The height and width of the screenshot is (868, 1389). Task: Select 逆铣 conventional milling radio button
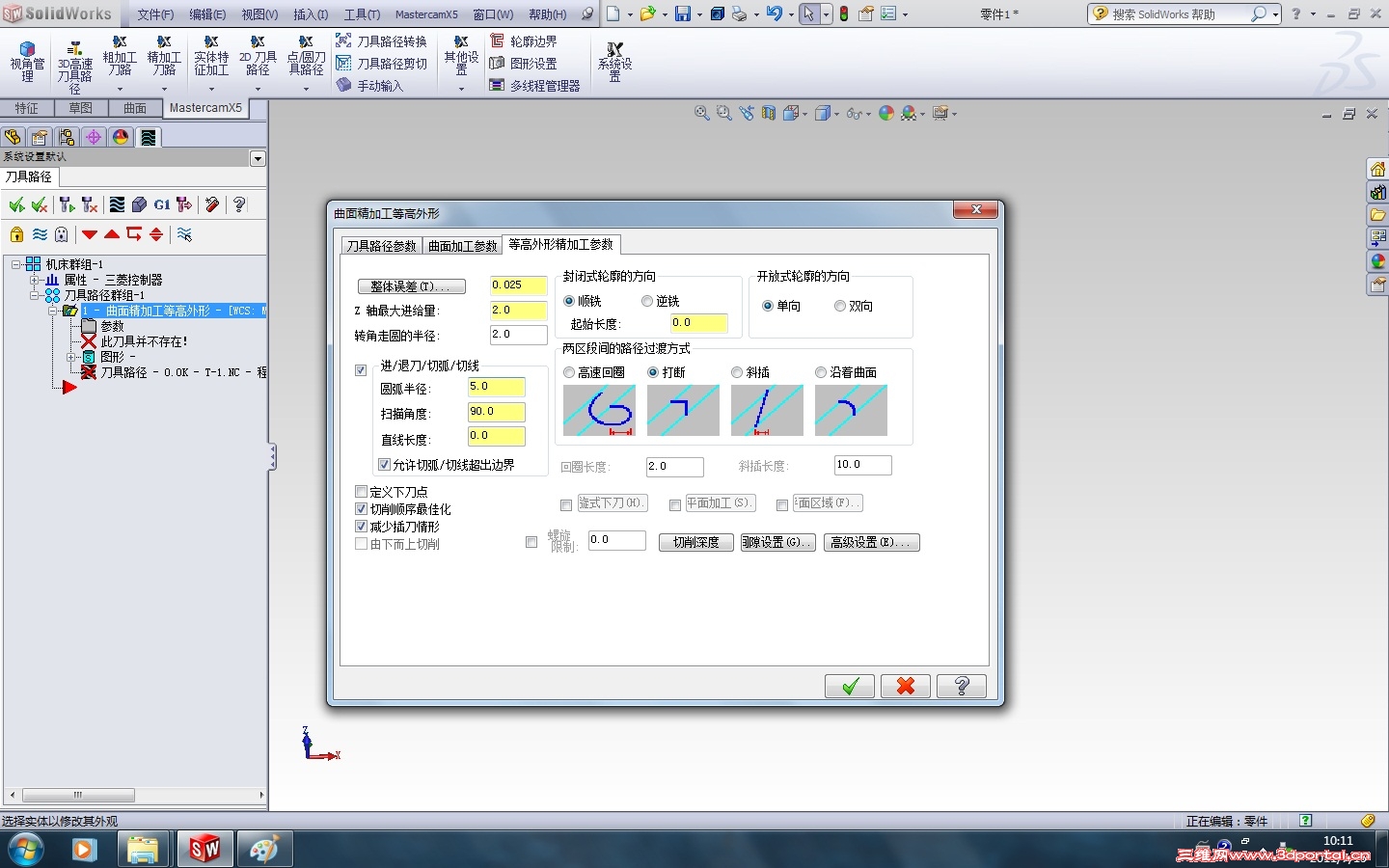pyautogui.click(x=647, y=302)
